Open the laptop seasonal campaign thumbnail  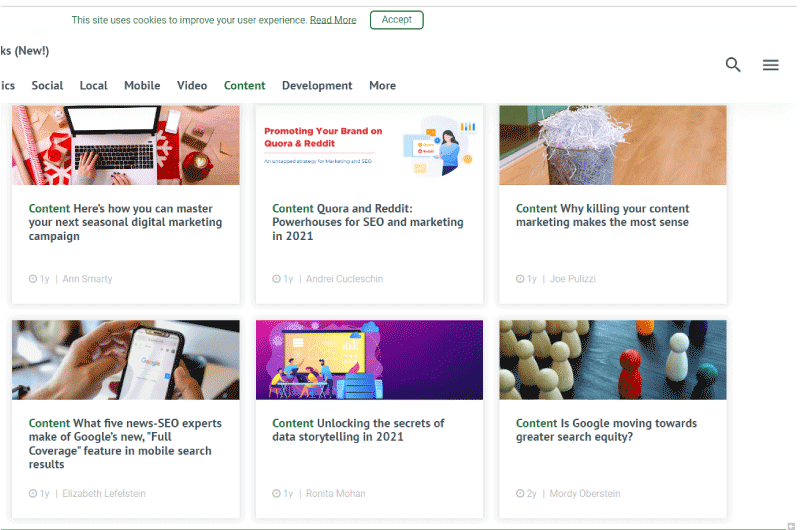point(126,145)
